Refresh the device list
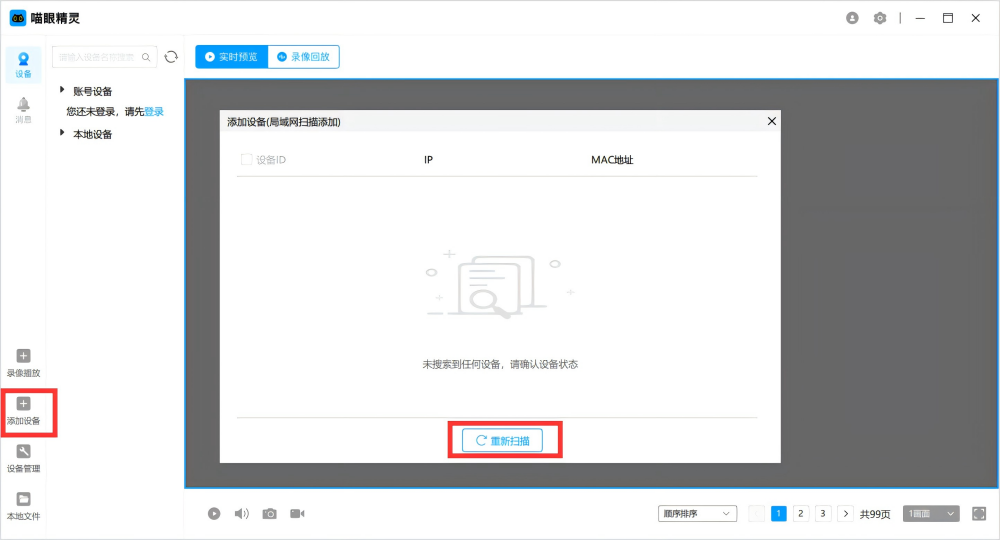The image size is (1000, 540). tap(171, 57)
